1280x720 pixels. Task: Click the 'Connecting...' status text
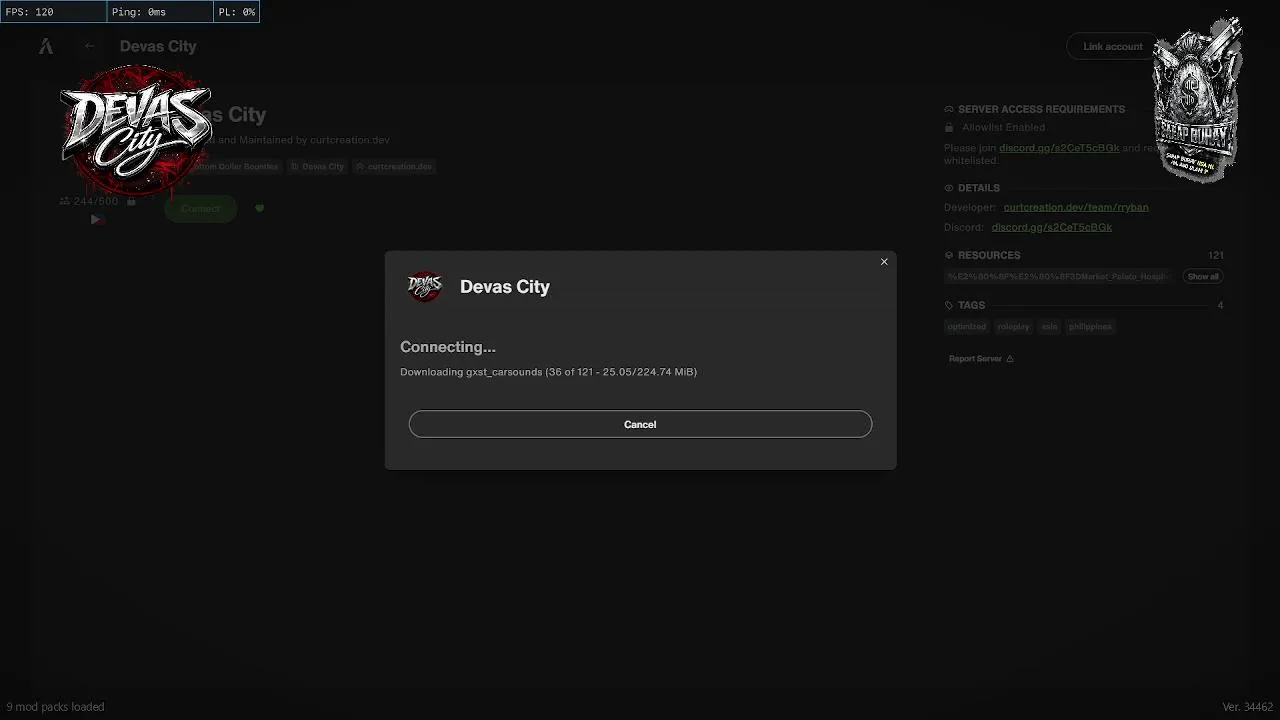[x=448, y=347]
